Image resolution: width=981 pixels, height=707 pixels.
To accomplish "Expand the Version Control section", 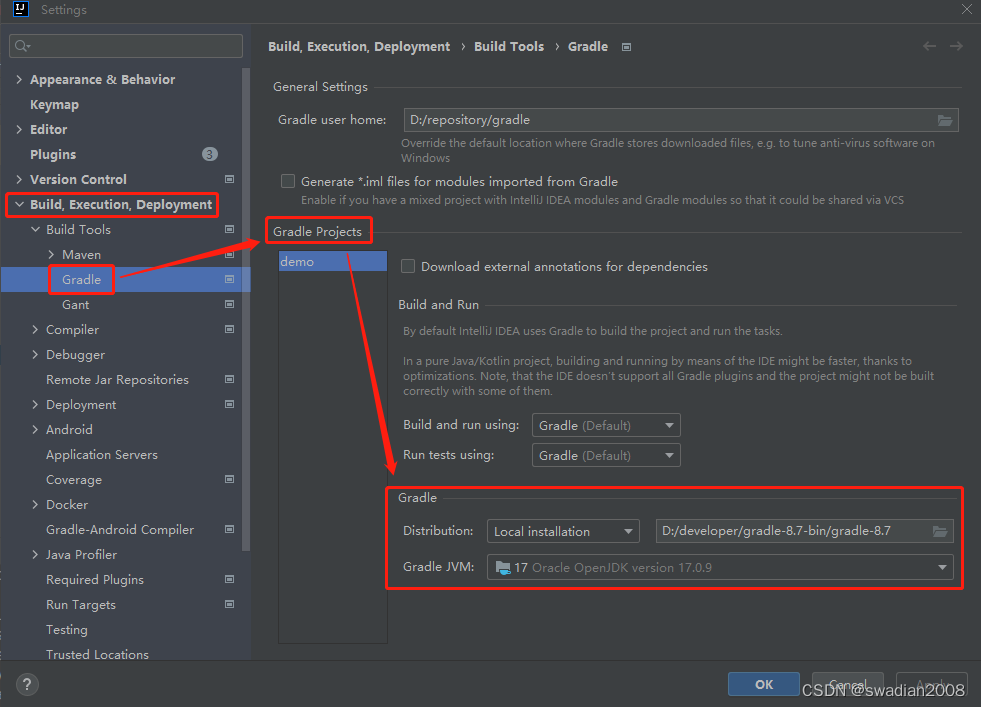I will click(19, 180).
